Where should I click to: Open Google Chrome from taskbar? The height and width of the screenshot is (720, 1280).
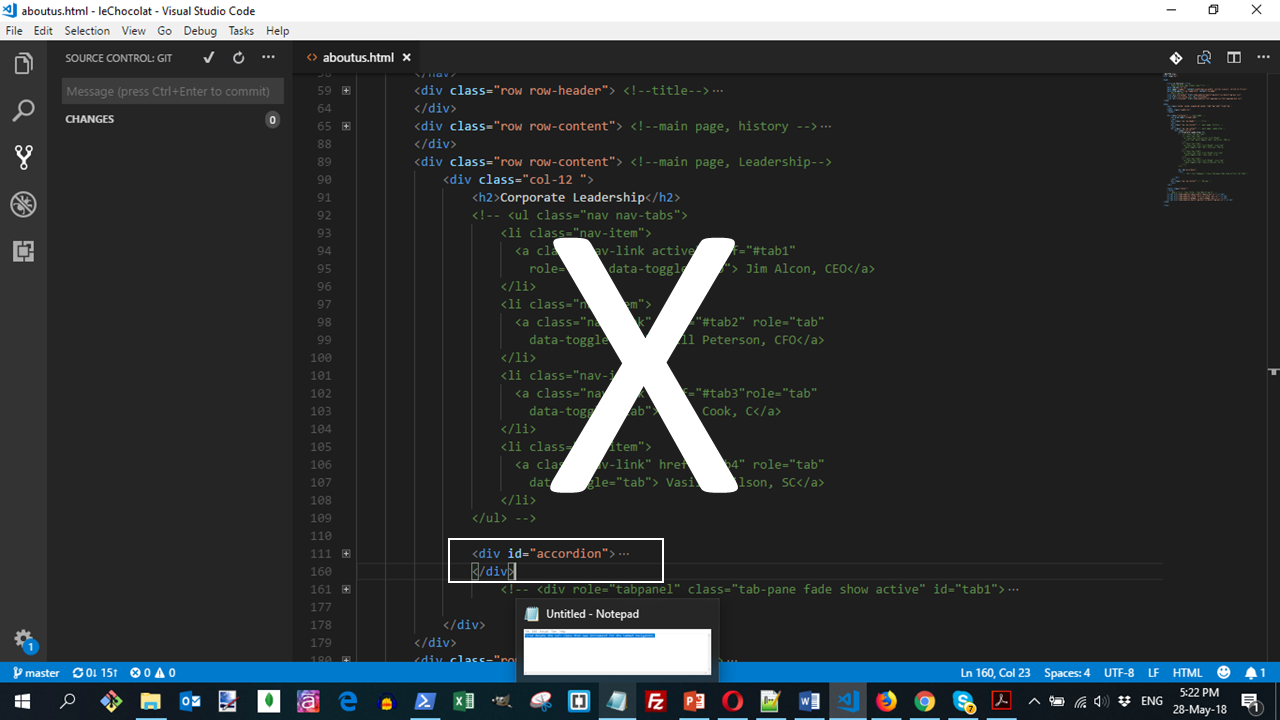pyautogui.click(x=925, y=701)
